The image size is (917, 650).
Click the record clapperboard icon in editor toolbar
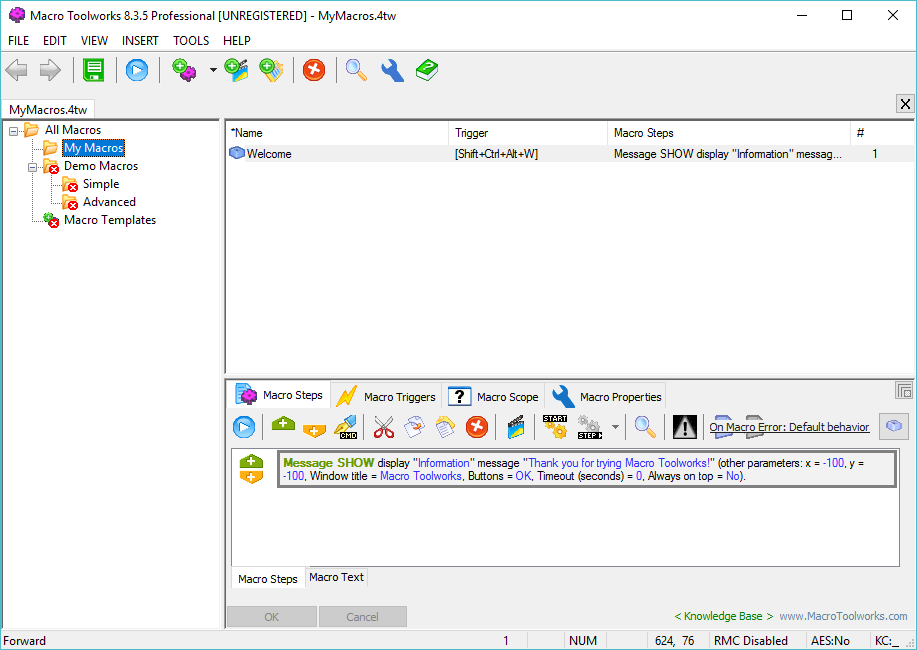pyautogui.click(x=515, y=427)
